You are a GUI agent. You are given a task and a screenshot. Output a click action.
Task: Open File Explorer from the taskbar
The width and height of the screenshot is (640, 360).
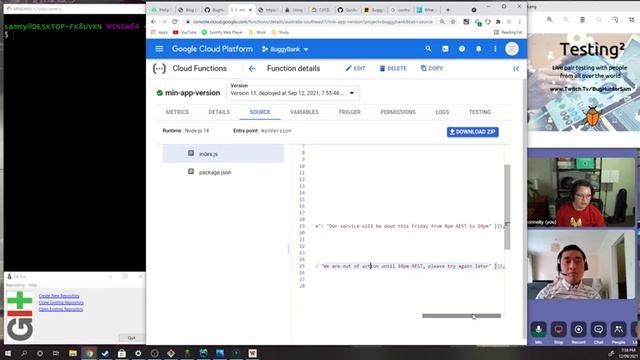pos(73,353)
